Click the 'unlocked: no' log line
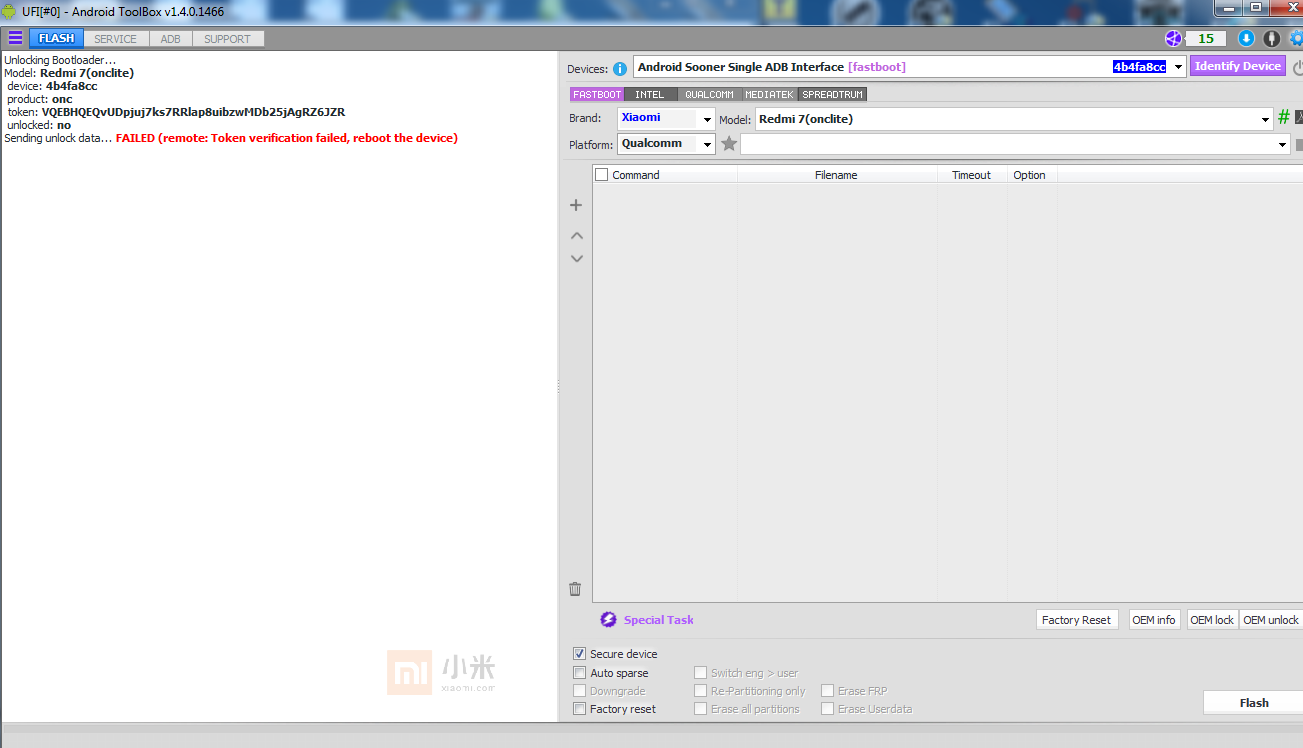Screen dimensions: 1303x748 pos(39,125)
